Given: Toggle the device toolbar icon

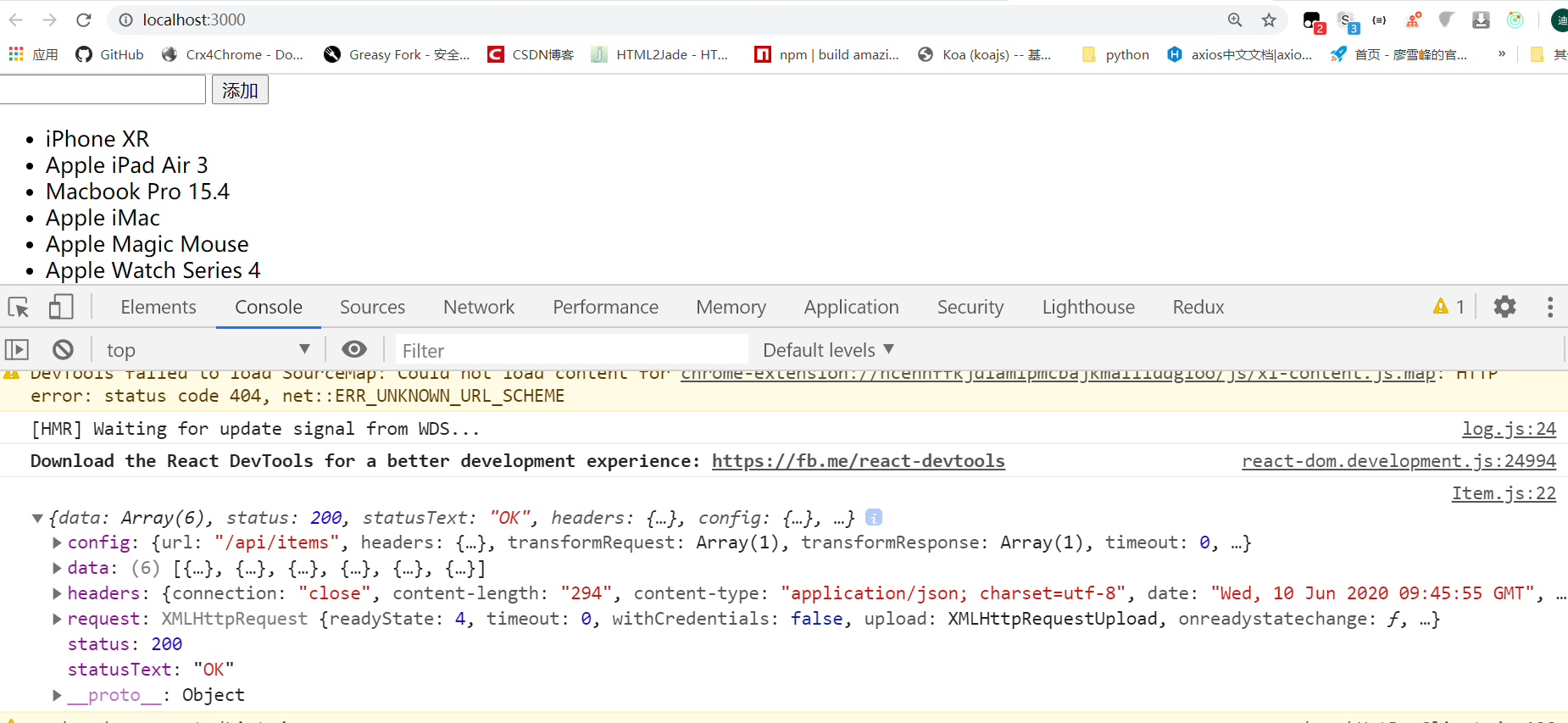Looking at the screenshot, I should 61,307.
